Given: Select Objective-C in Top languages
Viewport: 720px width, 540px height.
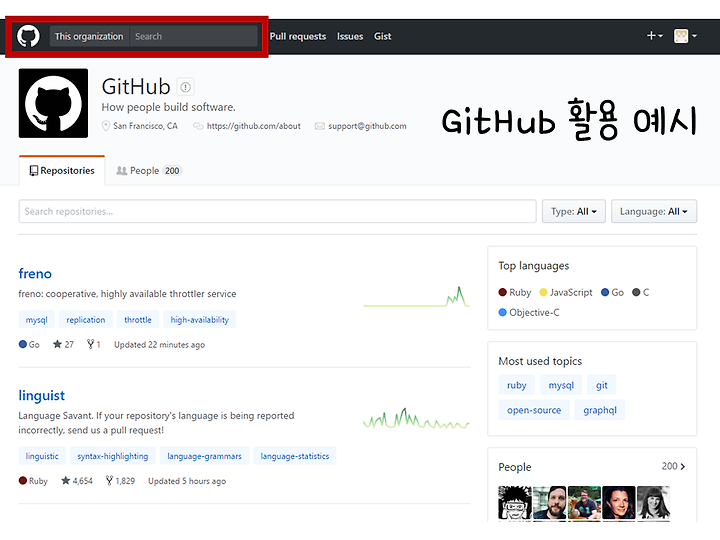Looking at the screenshot, I should [x=529, y=313].
